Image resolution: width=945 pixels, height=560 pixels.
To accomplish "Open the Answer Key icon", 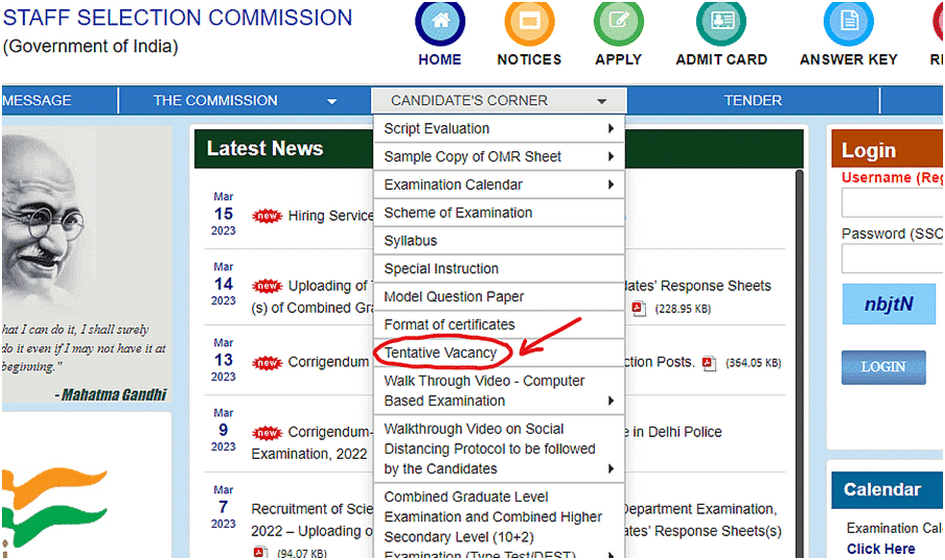I will 849,23.
